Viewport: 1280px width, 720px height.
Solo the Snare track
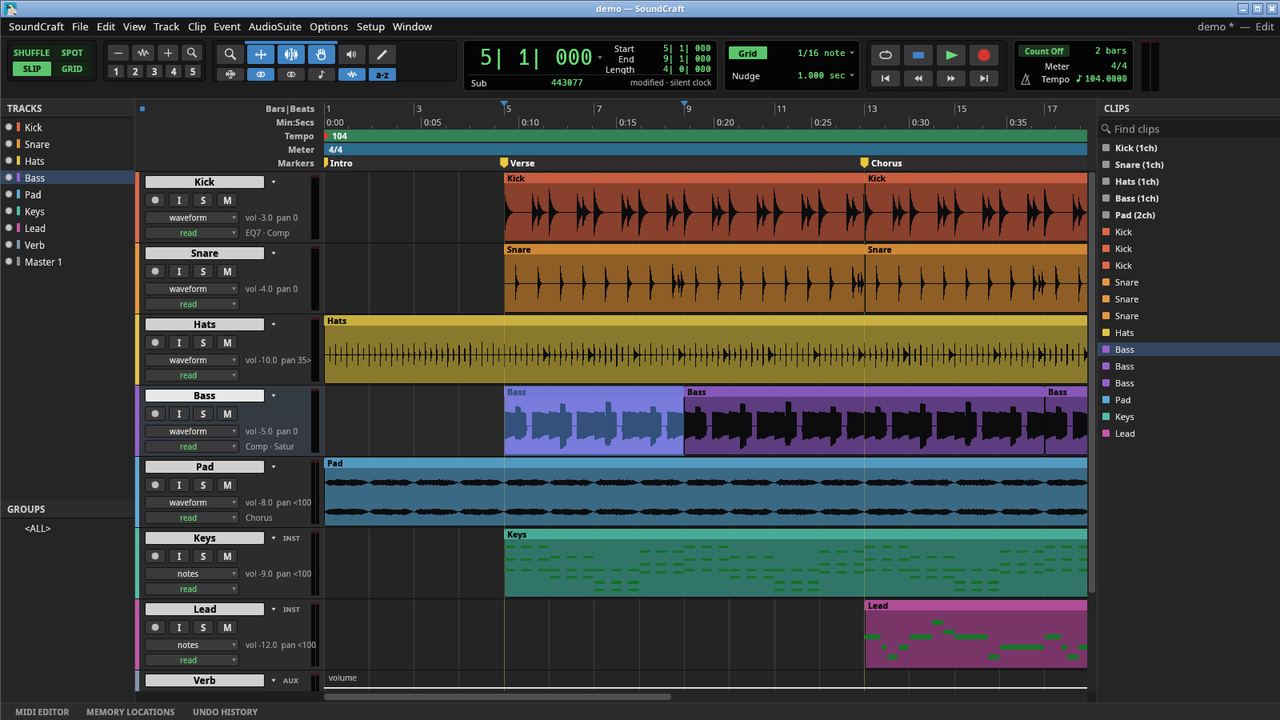click(203, 271)
